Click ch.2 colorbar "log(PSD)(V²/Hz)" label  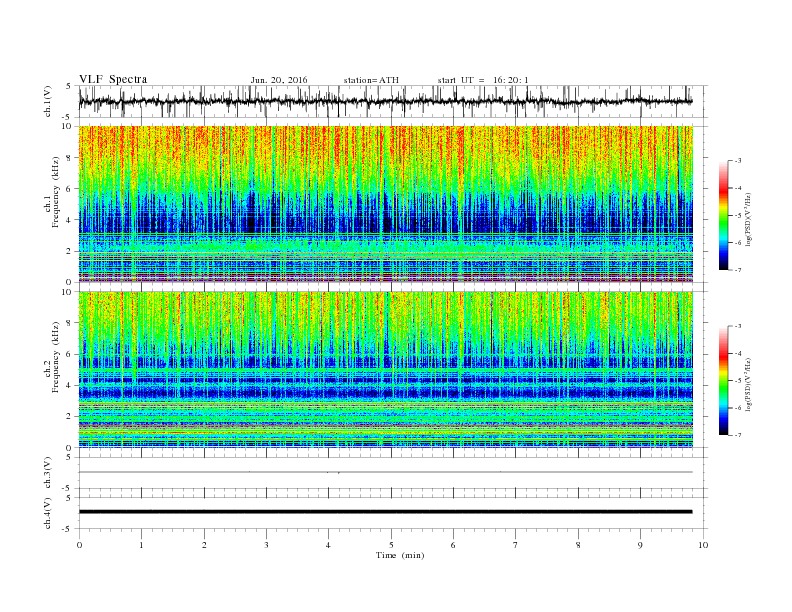click(x=749, y=384)
